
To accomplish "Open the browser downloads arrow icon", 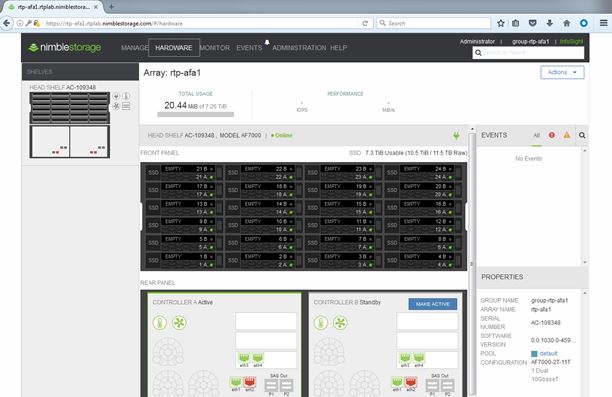I will (x=550, y=23).
